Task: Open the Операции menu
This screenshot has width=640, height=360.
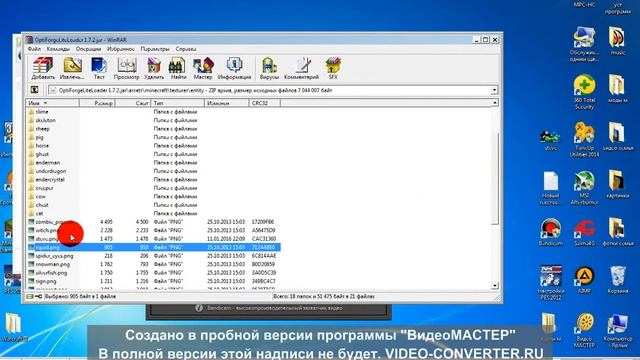Action: click(x=88, y=49)
